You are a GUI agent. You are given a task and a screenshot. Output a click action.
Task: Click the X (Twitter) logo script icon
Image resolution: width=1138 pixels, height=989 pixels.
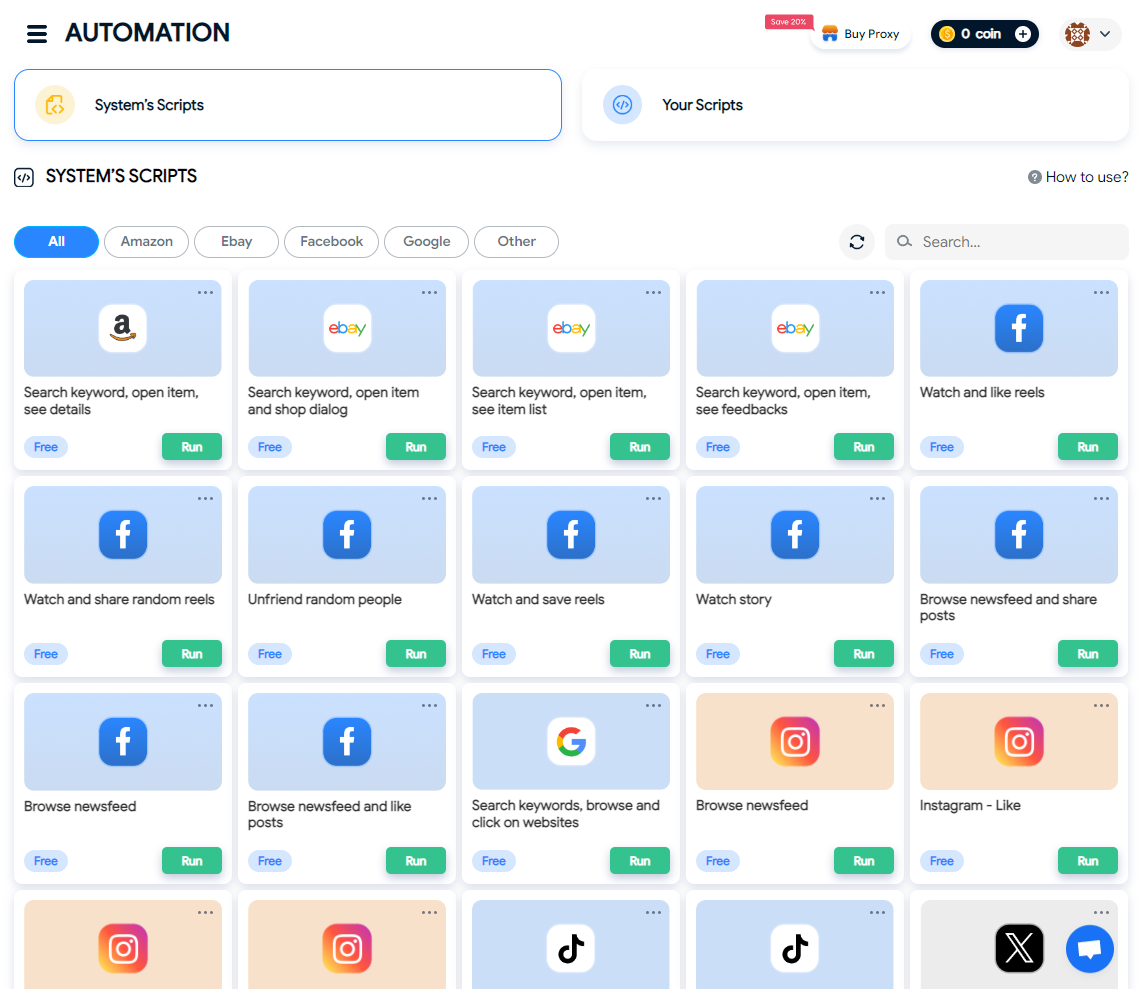(x=1019, y=948)
